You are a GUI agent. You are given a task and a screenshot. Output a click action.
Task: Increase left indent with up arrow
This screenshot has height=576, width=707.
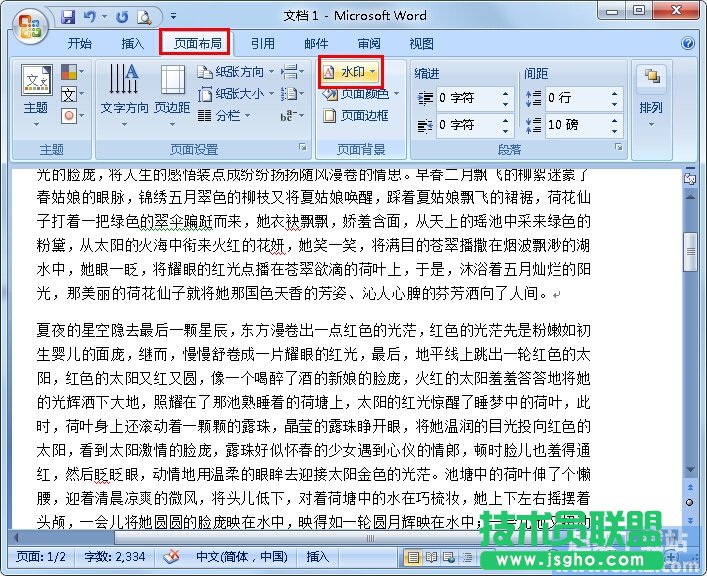tap(505, 93)
